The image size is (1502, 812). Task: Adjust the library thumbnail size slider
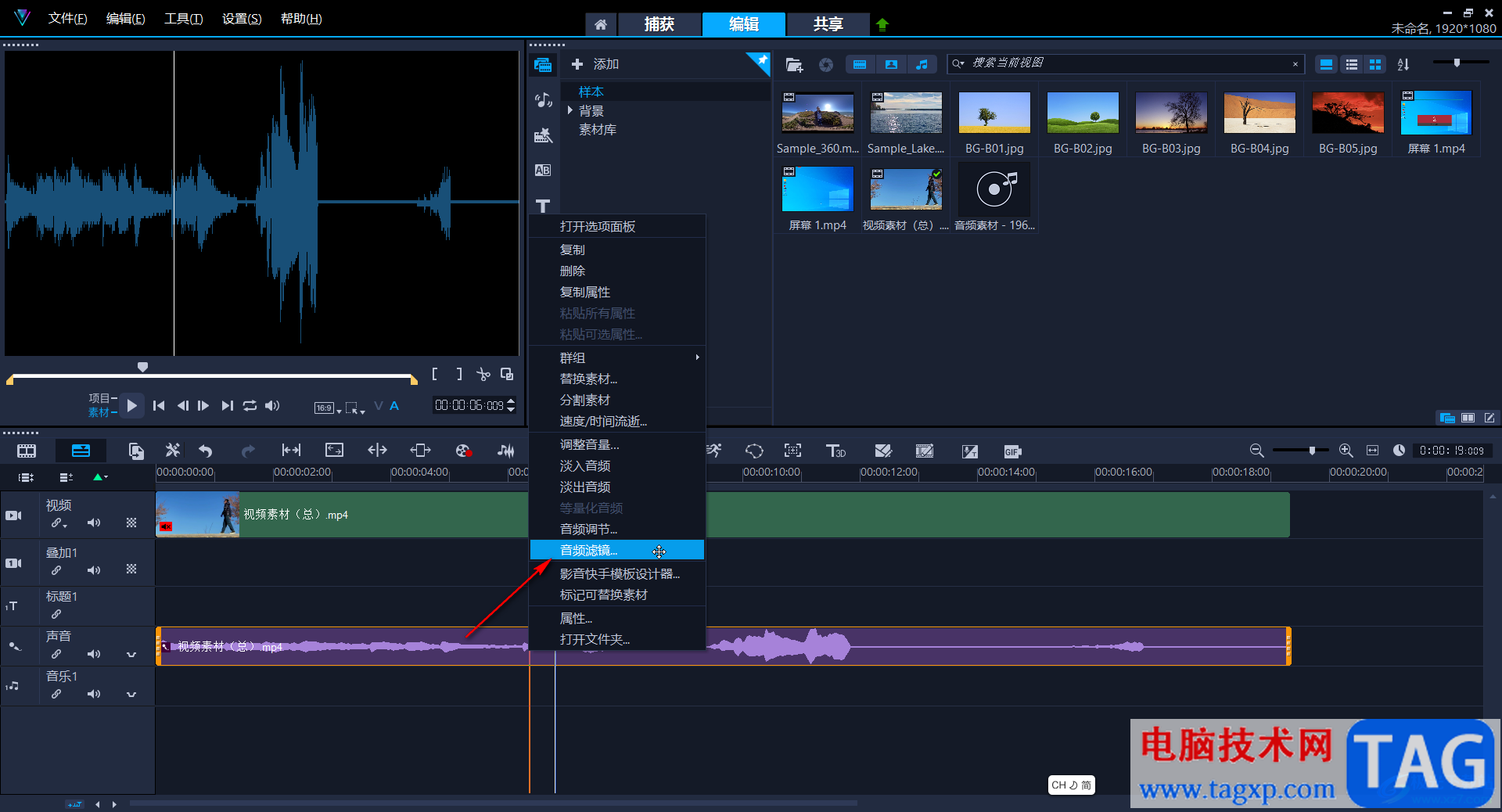click(1457, 63)
